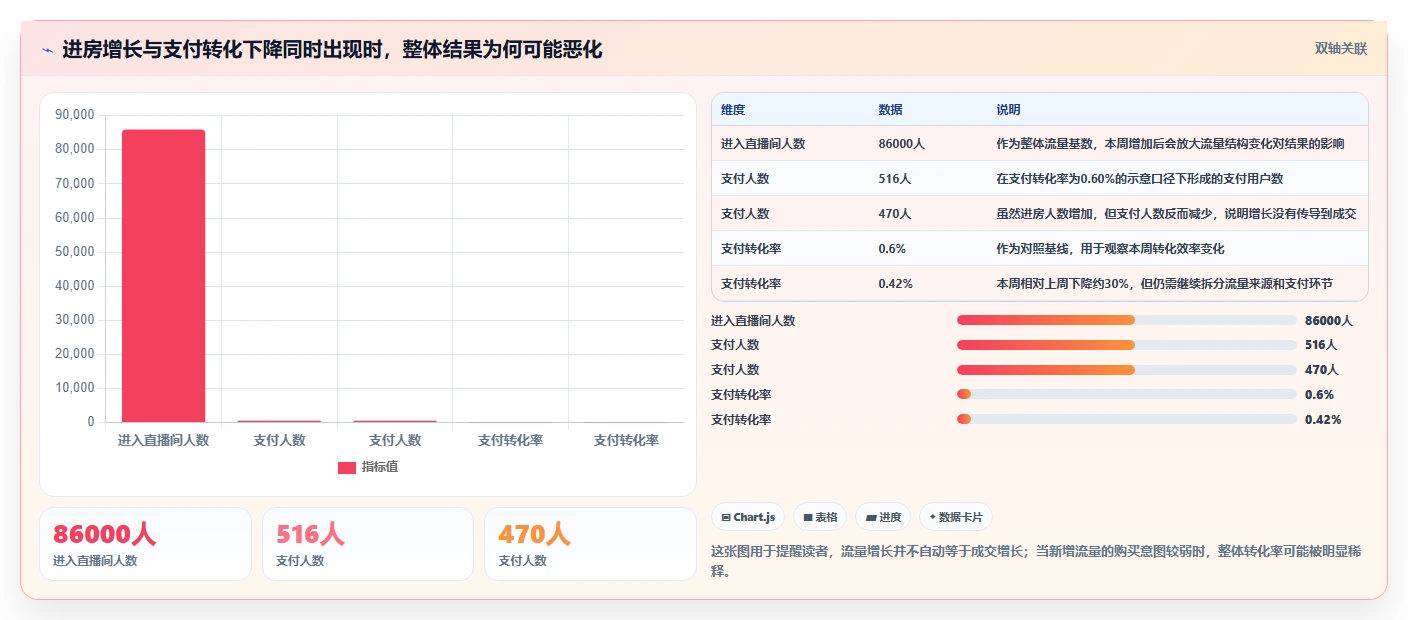Open the 470人 data card

pyautogui.click(x=590, y=544)
